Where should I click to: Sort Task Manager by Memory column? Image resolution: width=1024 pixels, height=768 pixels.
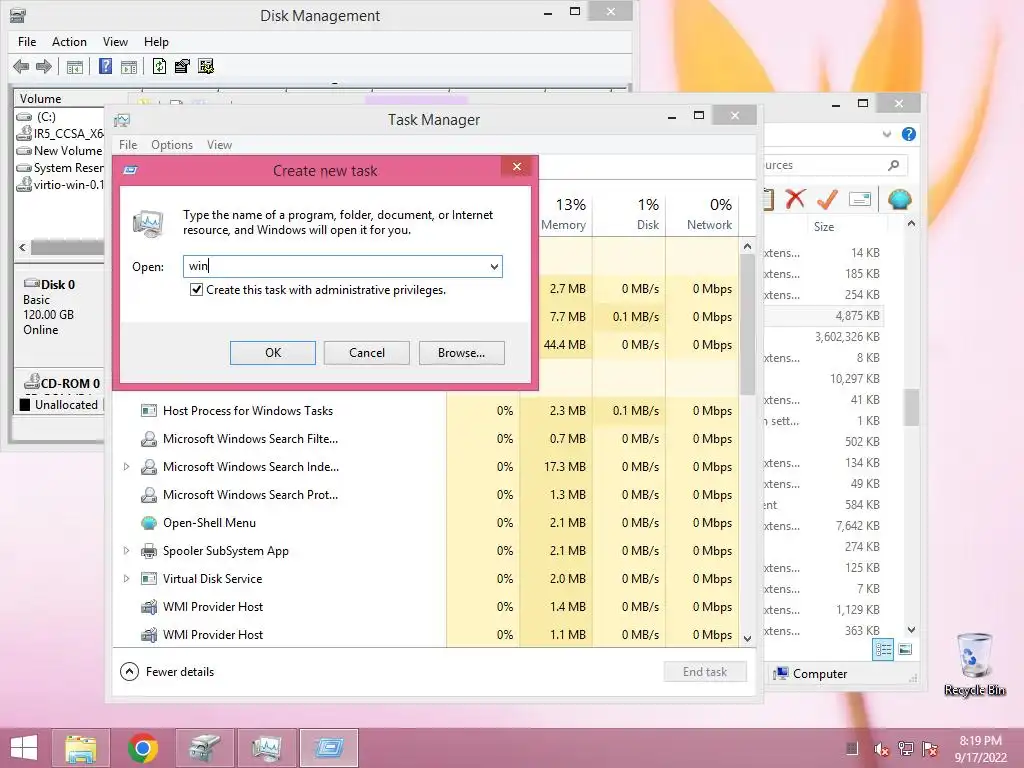click(564, 214)
